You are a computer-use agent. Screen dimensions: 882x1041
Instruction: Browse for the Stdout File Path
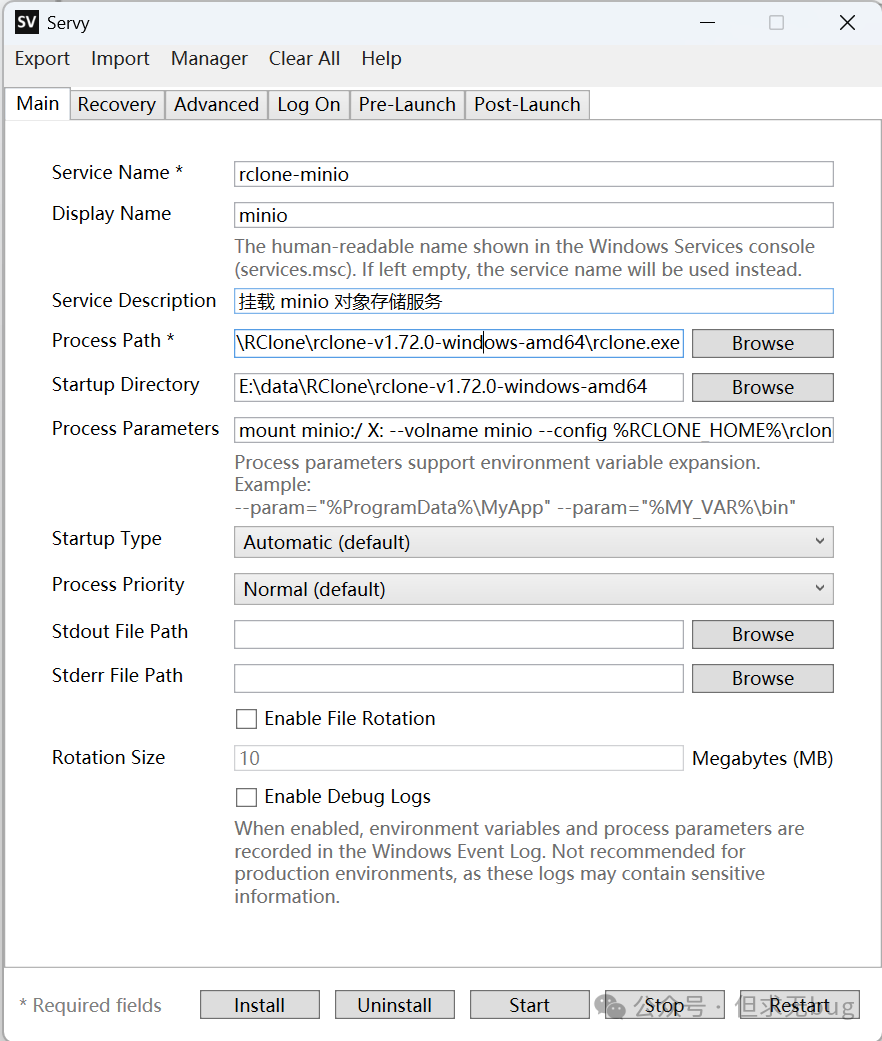tap(762, 634)
